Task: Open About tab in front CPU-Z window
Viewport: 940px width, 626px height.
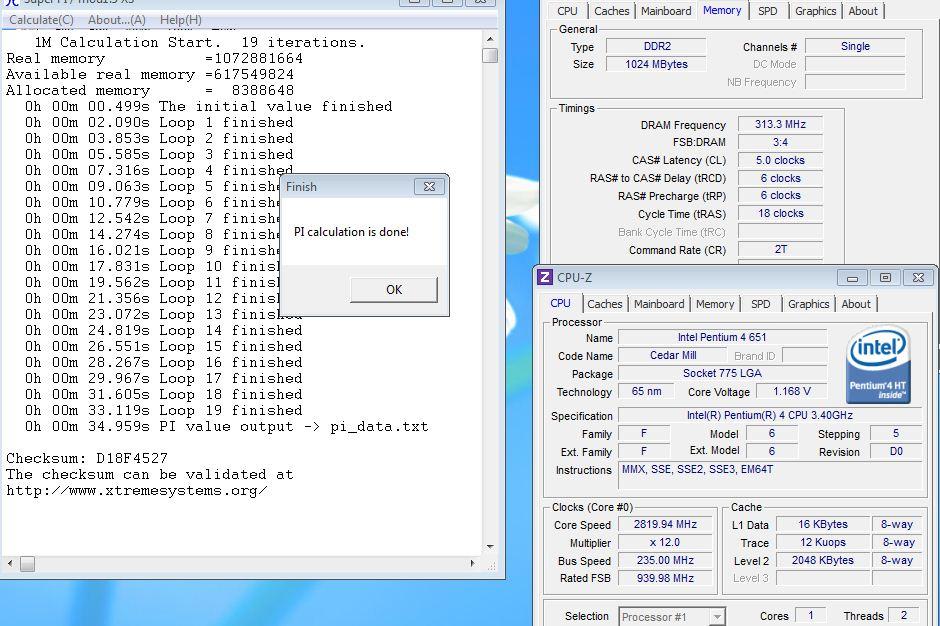Action: (x=855, y=304)
